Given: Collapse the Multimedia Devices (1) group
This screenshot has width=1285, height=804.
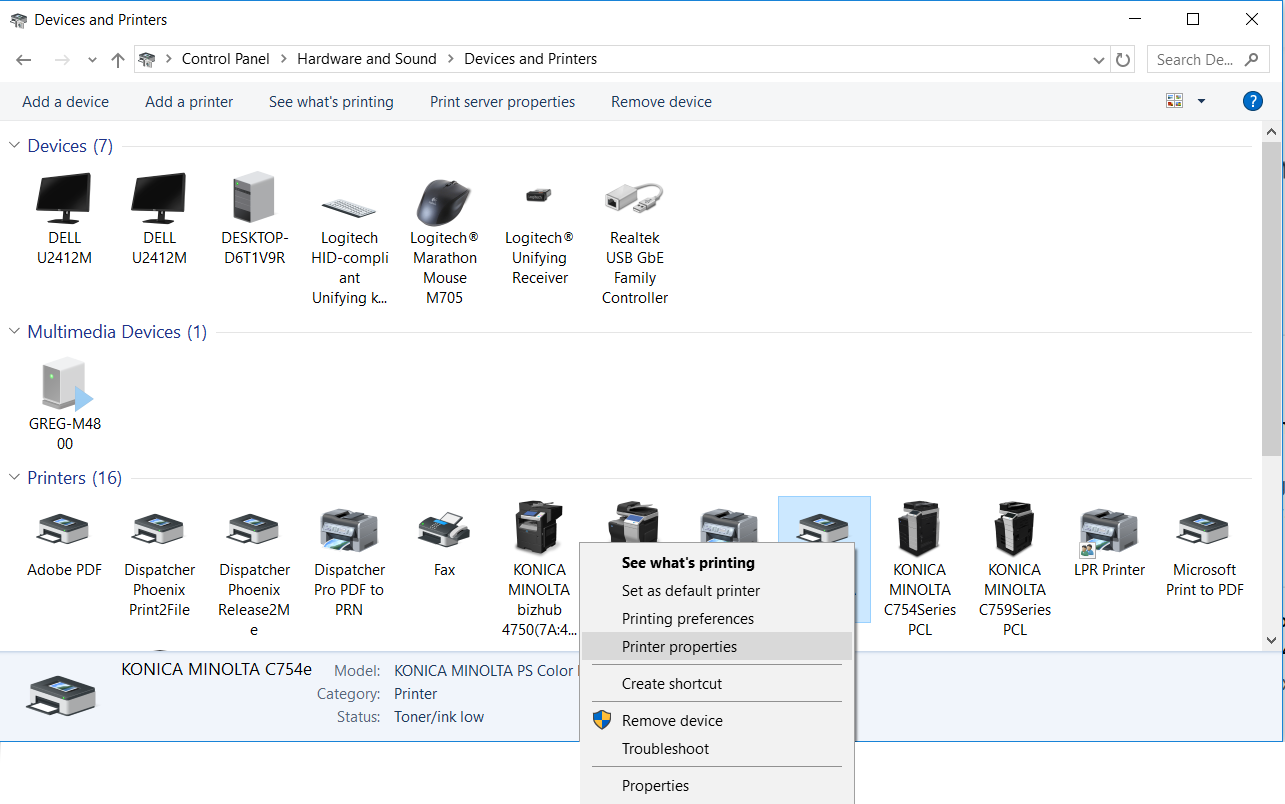Looking at the screenshot, I should point(15,332).
